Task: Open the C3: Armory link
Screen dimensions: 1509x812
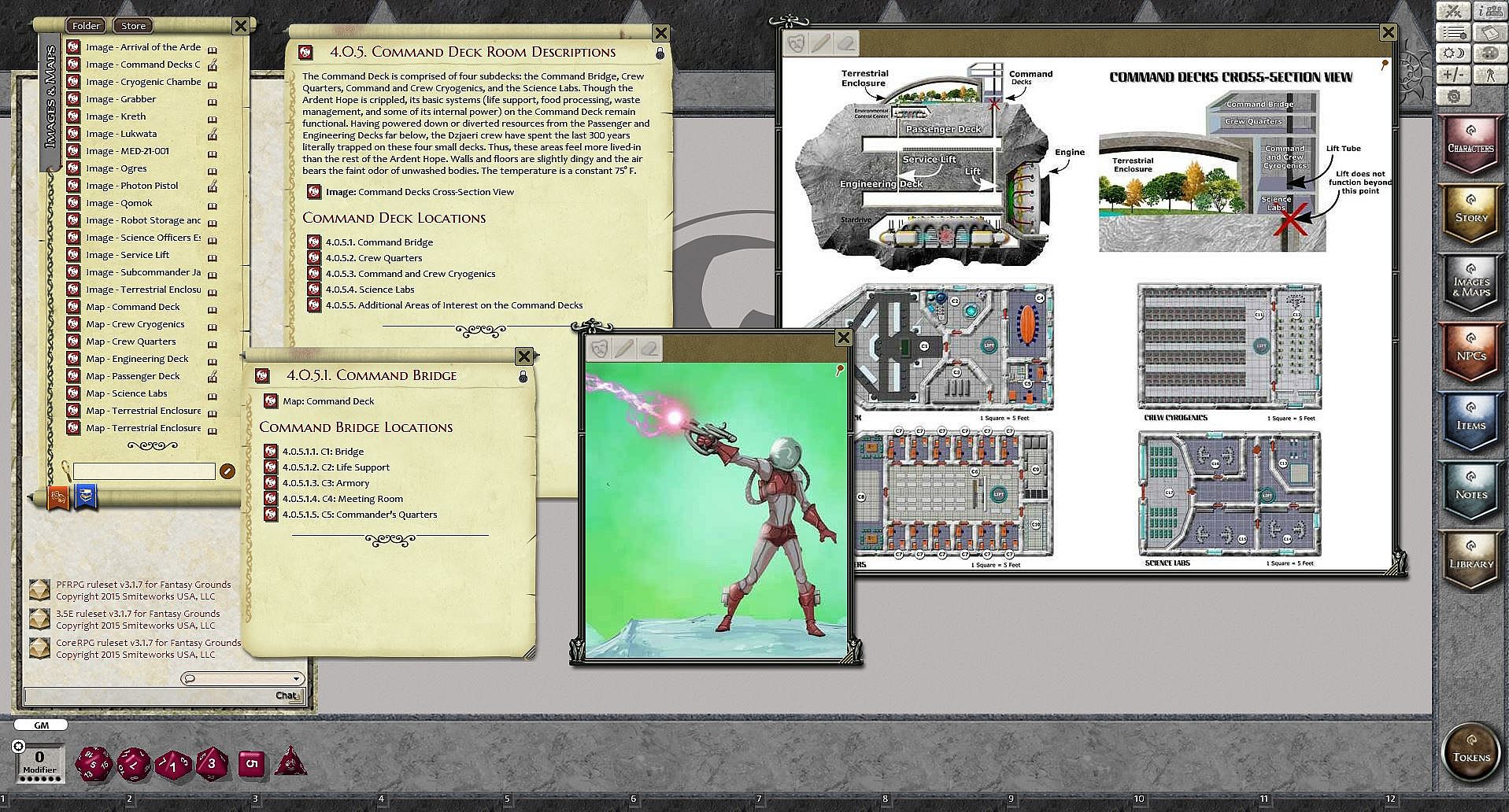Action: coord(326,483)
